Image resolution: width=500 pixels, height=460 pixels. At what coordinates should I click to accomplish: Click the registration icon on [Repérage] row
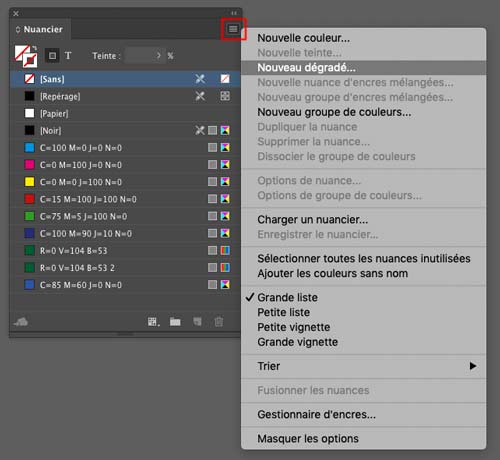click(x=225, y=96)
